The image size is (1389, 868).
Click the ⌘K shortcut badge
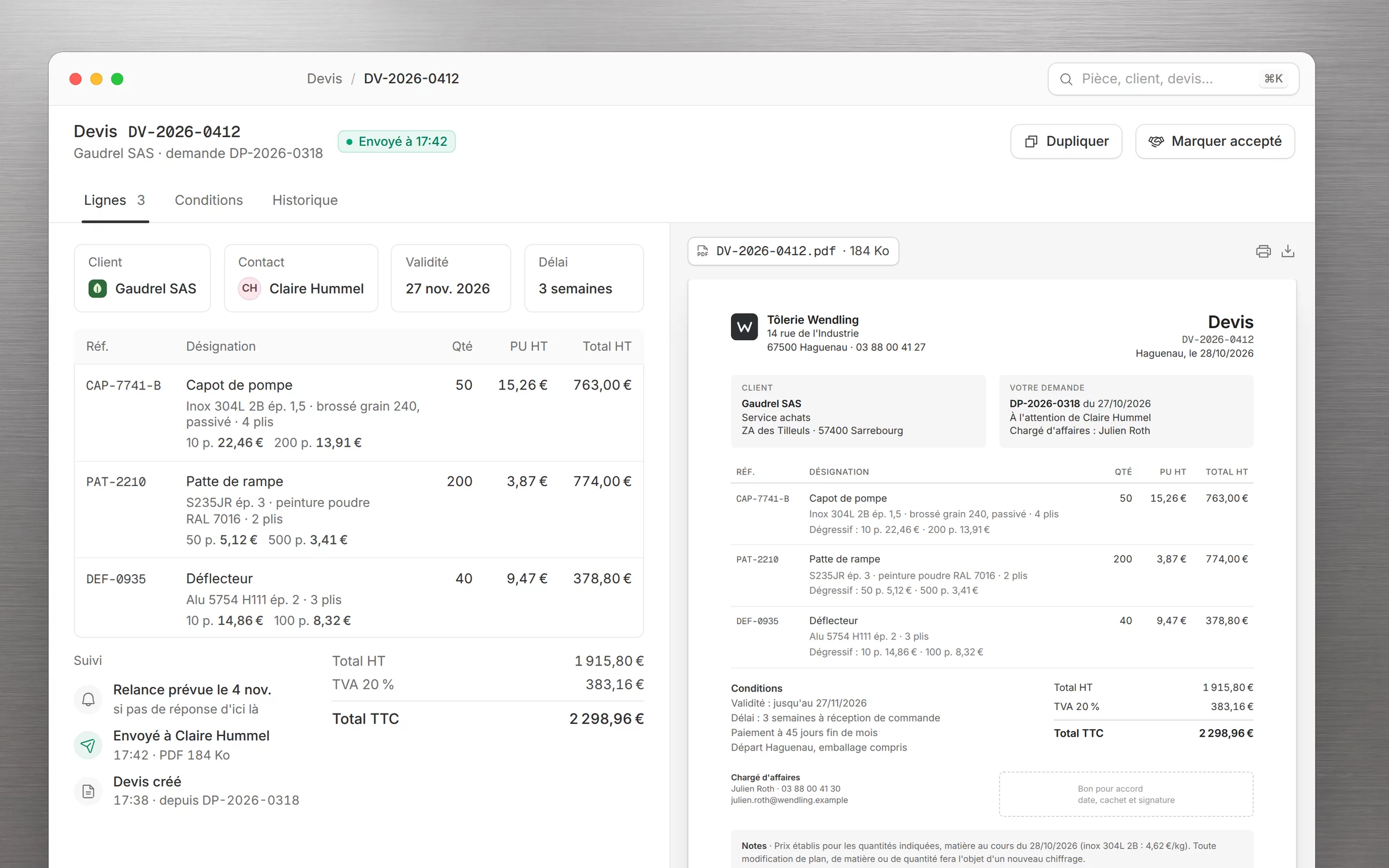pyautogui.click(x=1273, y=79)
